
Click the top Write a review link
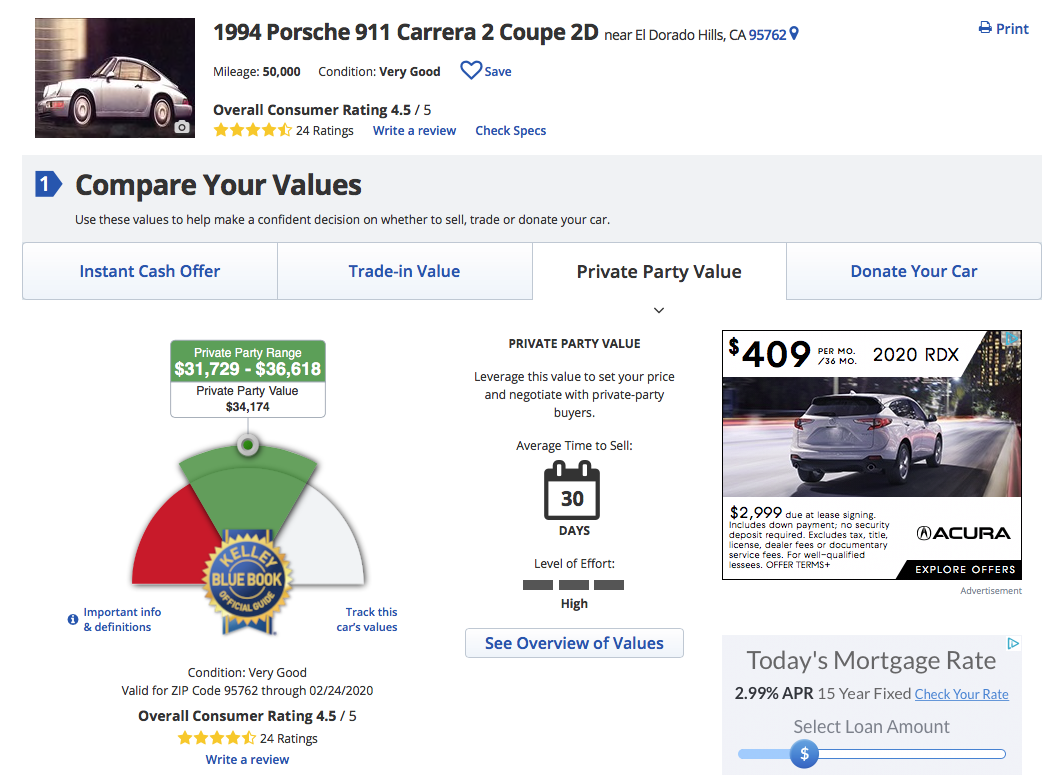[415, 131]
